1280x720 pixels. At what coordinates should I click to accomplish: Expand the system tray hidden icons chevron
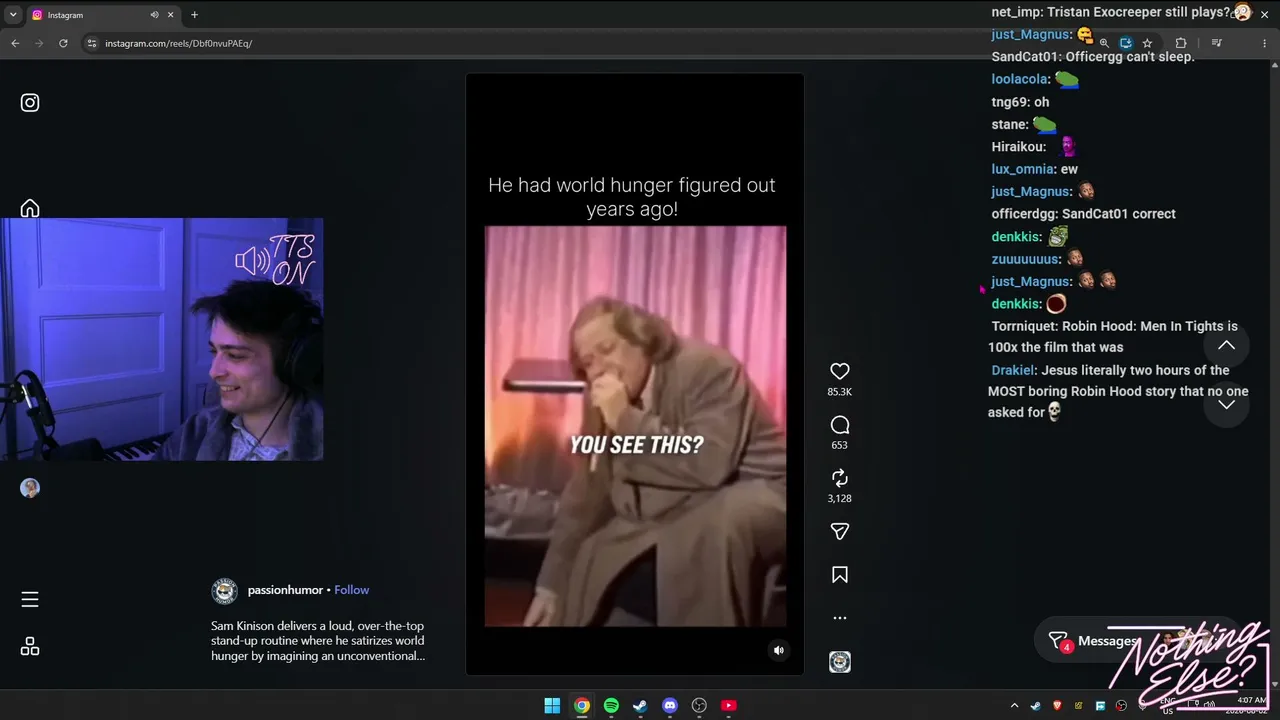(1014, 706)
